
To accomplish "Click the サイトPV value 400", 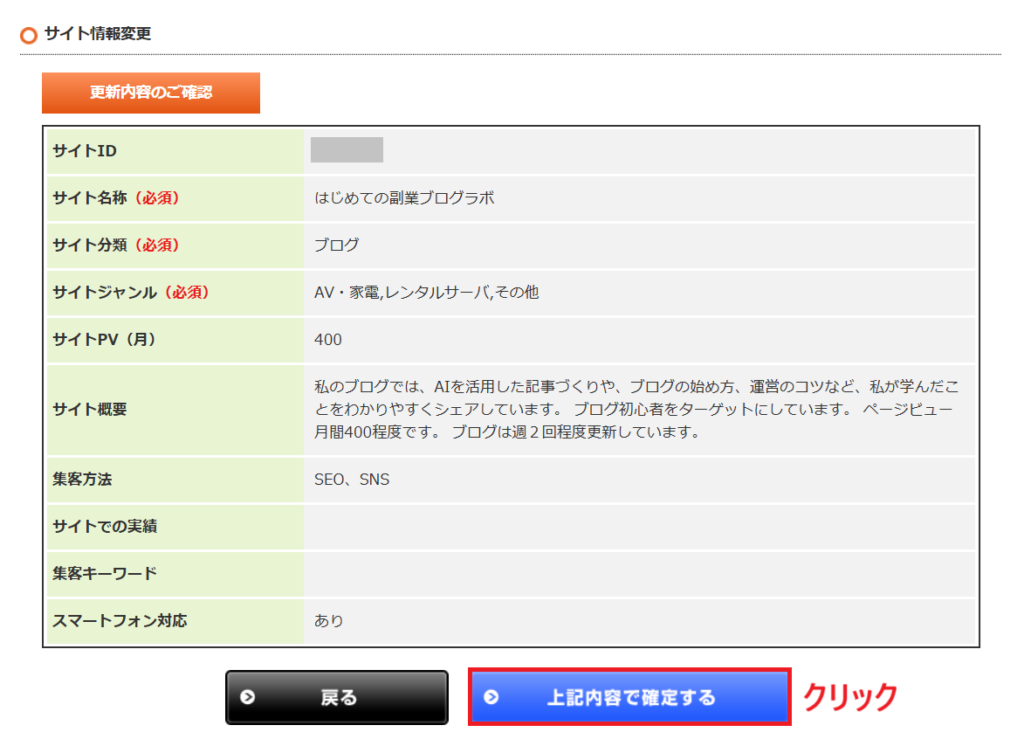I will pyautogui.click(x=328, y=340).
